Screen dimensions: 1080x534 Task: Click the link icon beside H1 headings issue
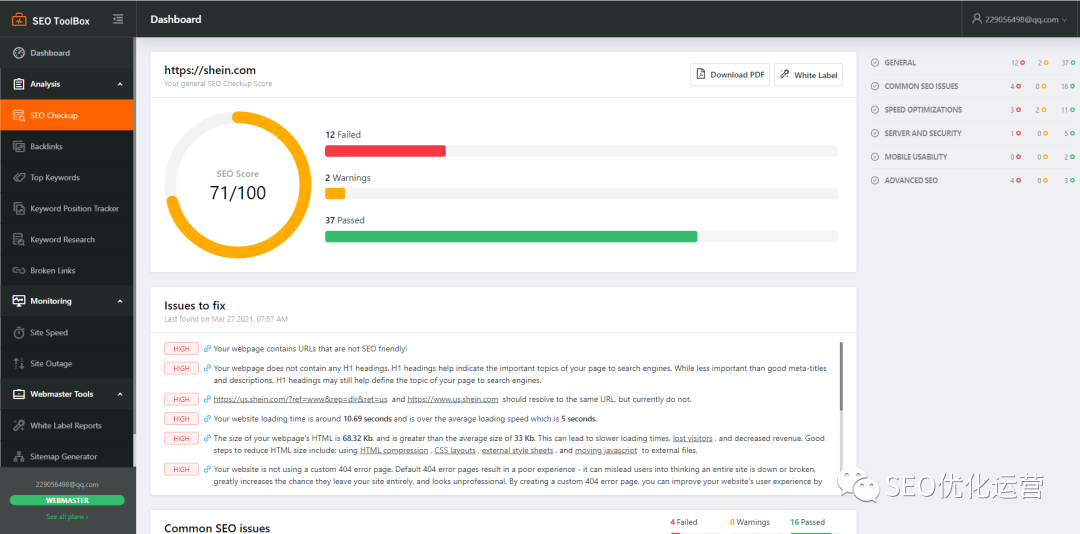pyautogui.click(x=207, y=369)
